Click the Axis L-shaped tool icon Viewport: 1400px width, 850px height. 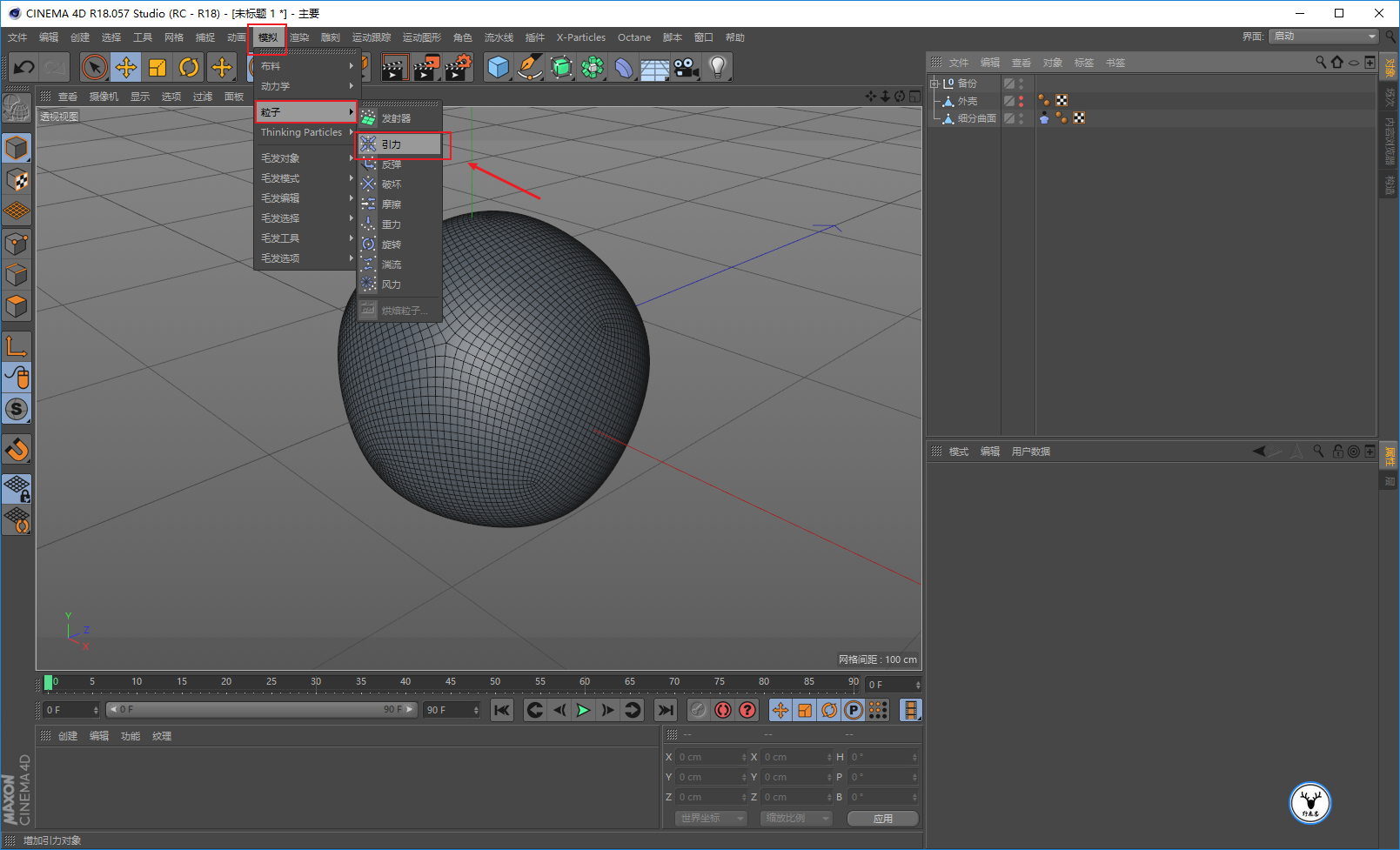(17, 346)
